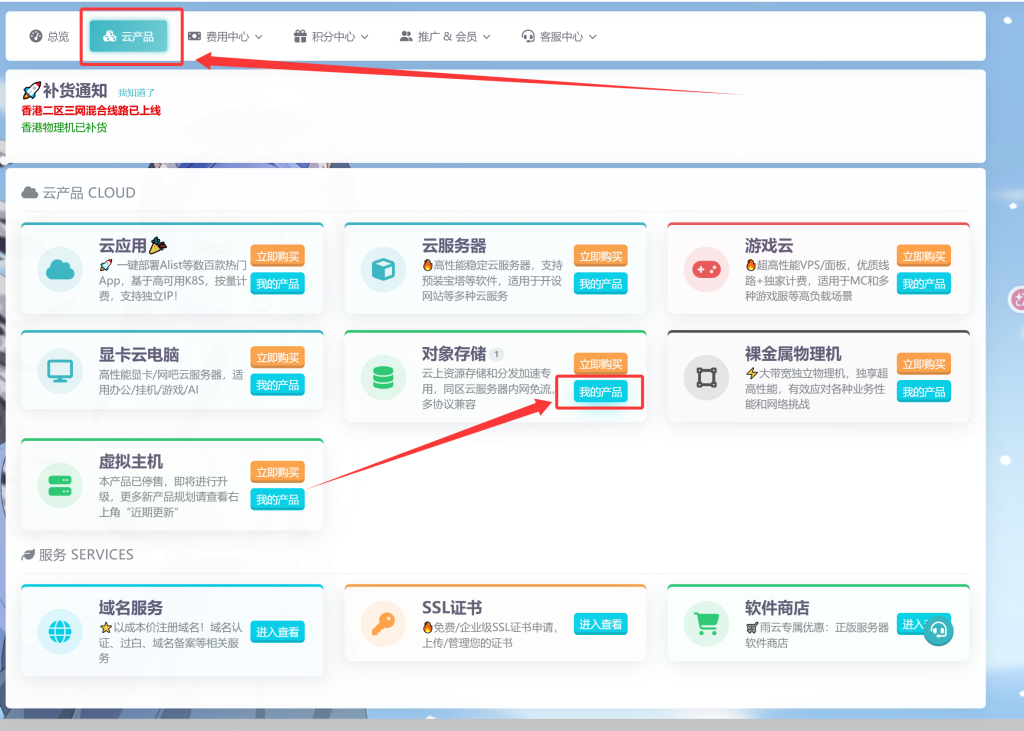Click the SSL证书 key icon
The width and height of the screenshot is (1024, 731).
[383, 624]
